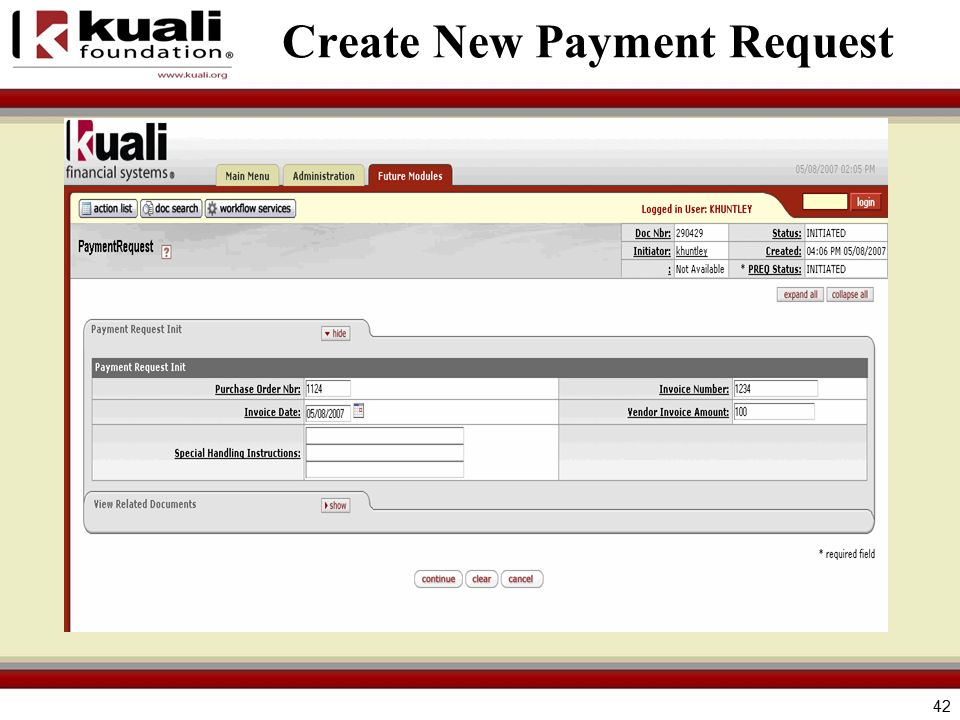
Task: Open the khuntley initiator link
Action: [691, 251]
